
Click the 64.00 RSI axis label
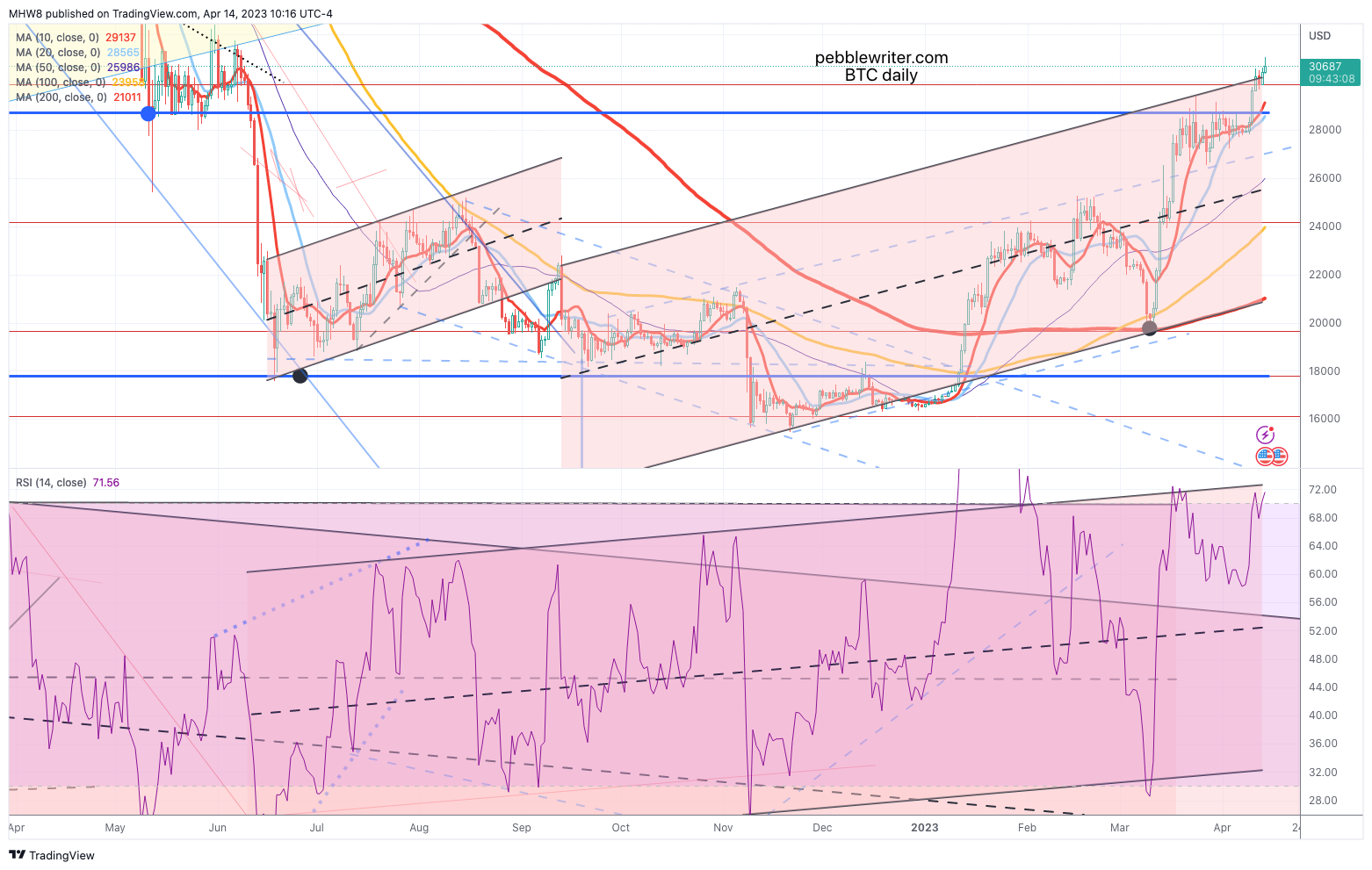coord(1323,546)
